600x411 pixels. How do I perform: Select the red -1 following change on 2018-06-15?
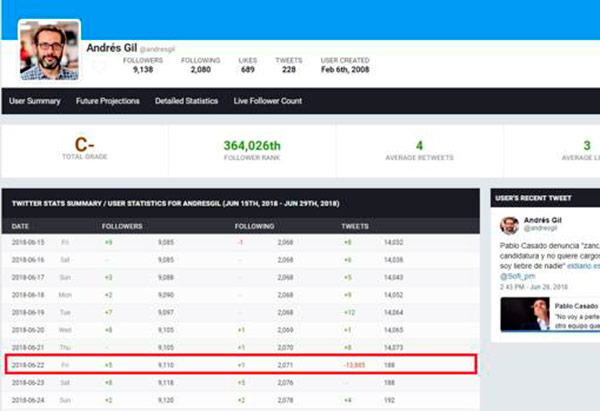coord(240,242)
